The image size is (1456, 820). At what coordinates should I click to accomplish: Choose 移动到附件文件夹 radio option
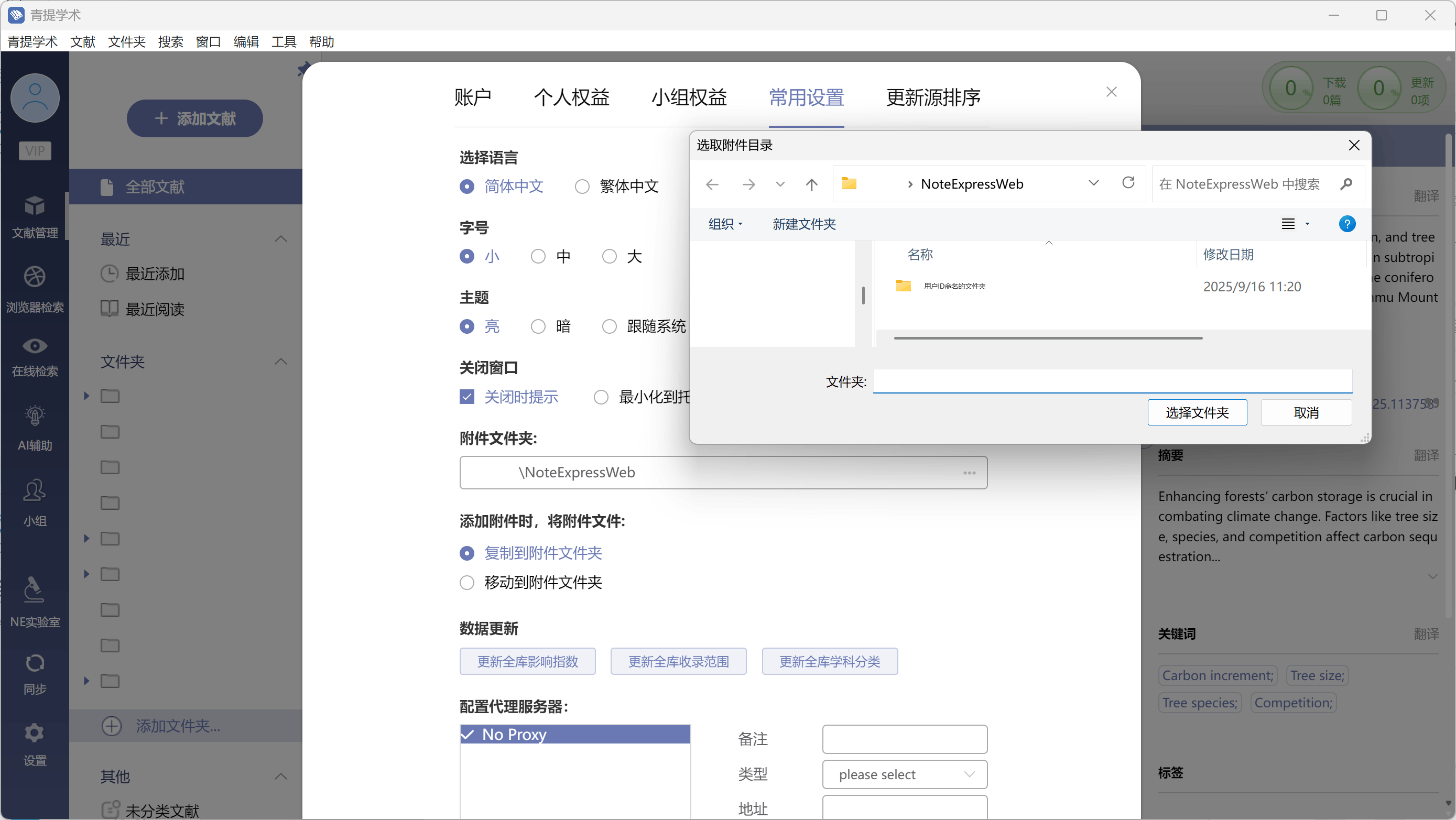pyautogui.click(x=467, y=583)
